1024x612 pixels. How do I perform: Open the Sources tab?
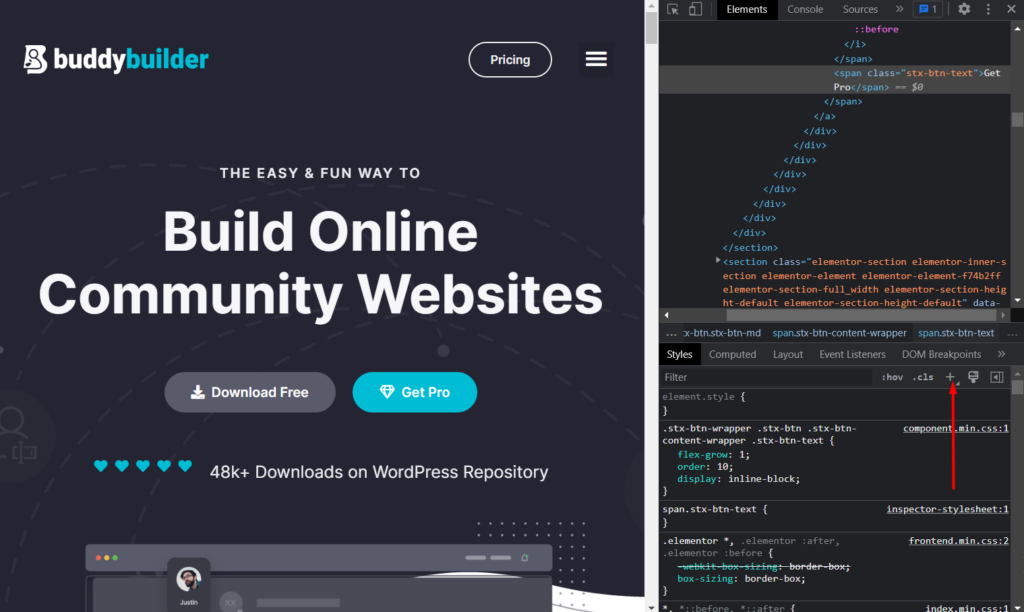(859, 9)
